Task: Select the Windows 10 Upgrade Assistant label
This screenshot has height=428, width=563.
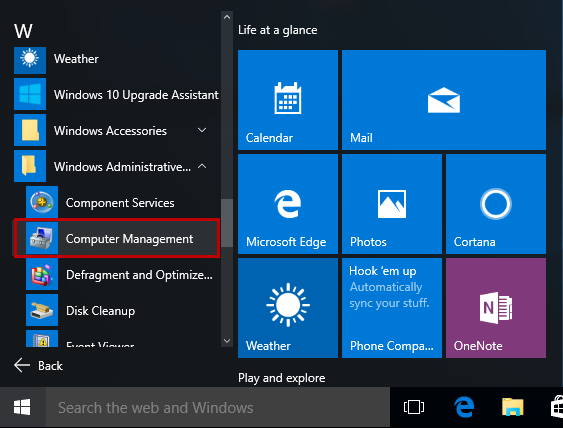Action: click(x=136, y=95)
